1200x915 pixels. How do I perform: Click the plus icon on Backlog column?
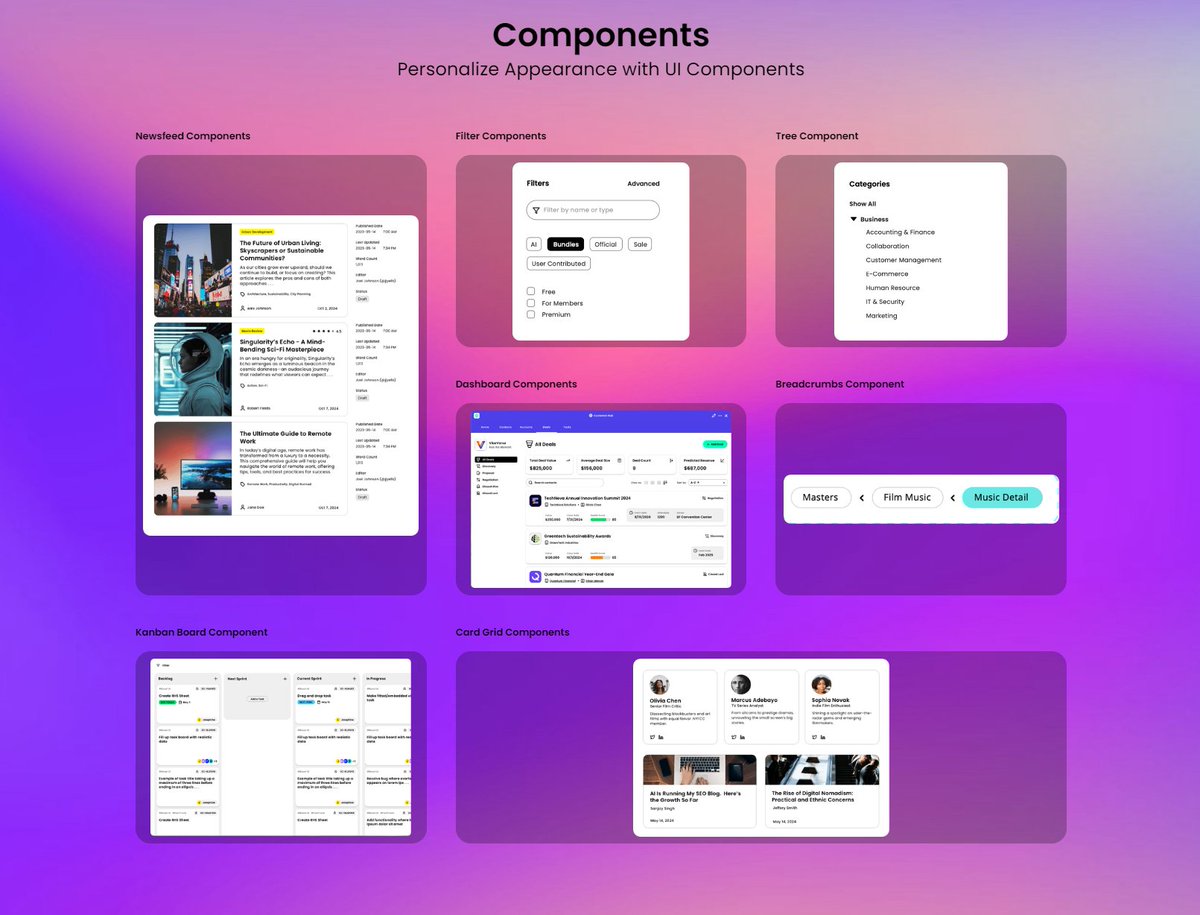pos(215,679)
